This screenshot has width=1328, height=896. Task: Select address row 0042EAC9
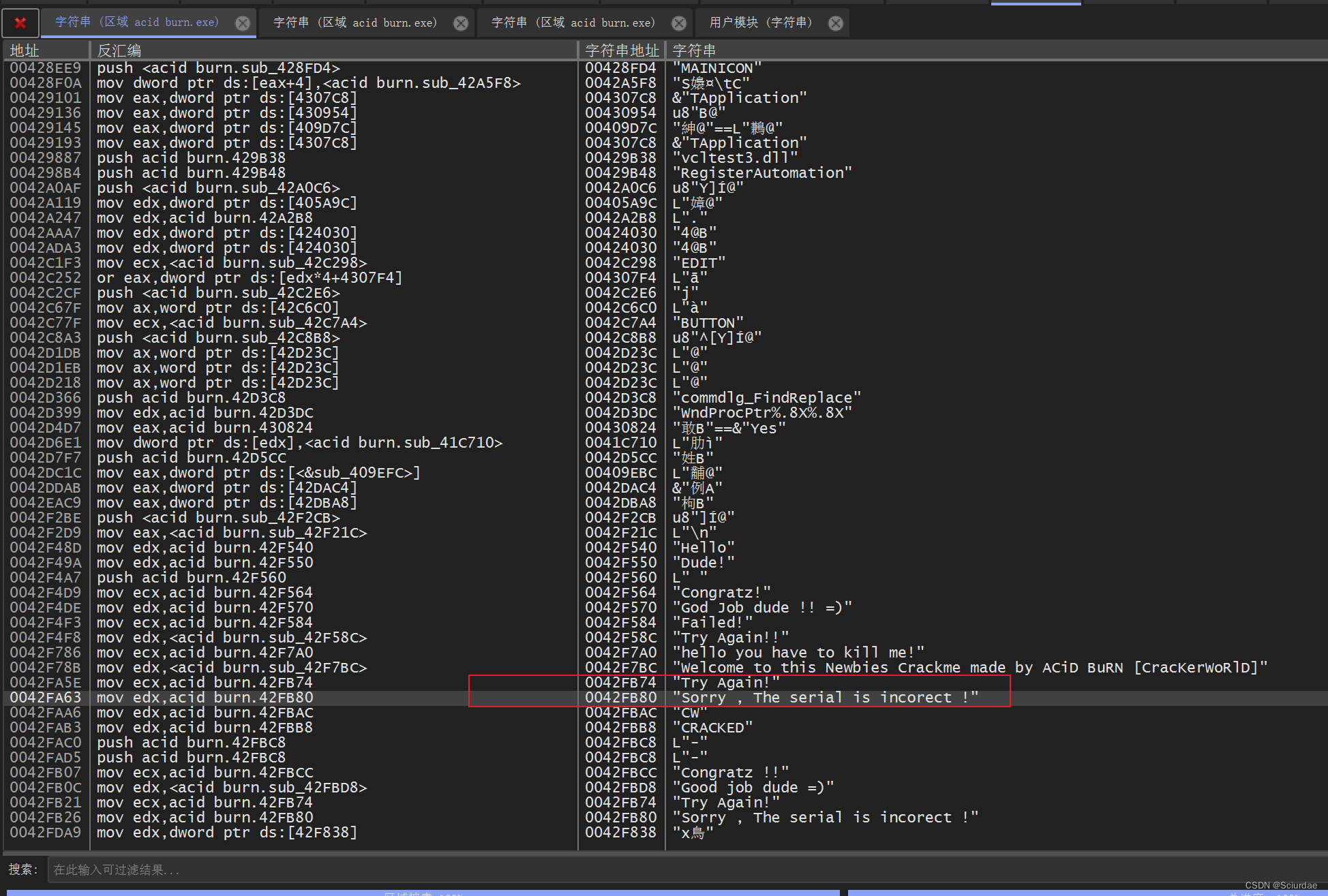pos(45,503)
